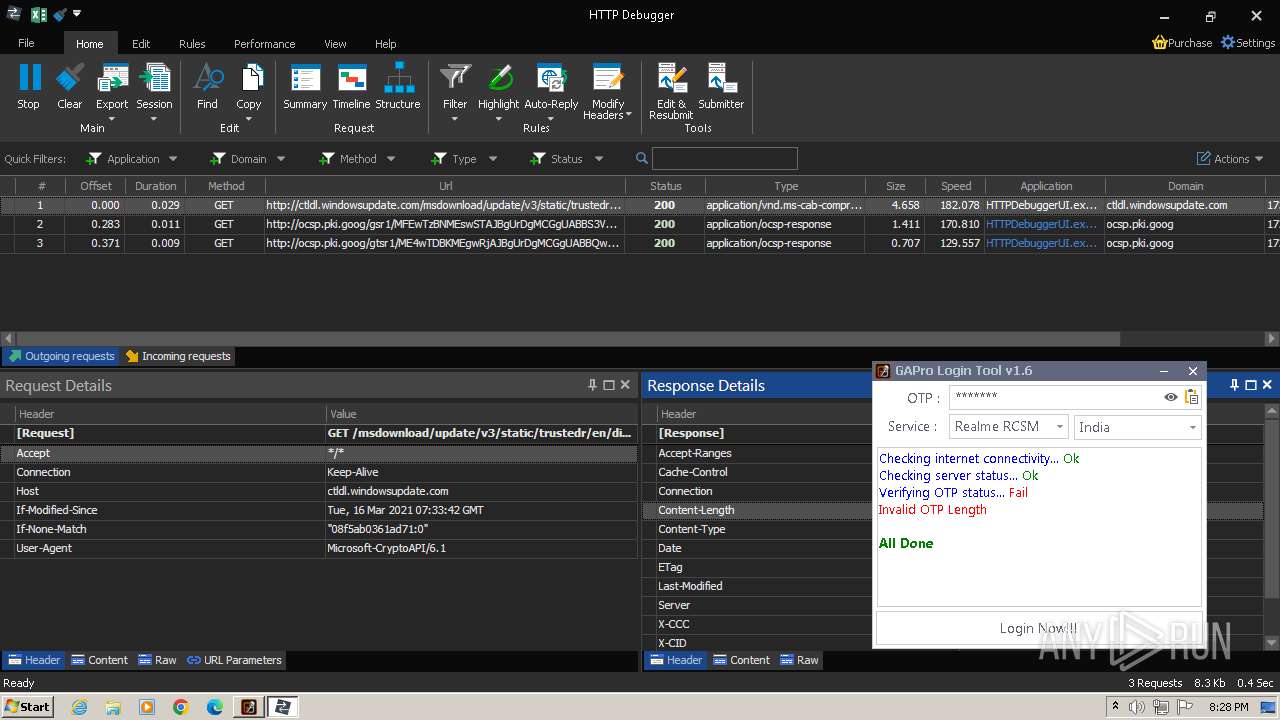Open the Modify Headers tool
Image resolution: width=1280 pixels, height=720 pixels.
pos(608,92)
